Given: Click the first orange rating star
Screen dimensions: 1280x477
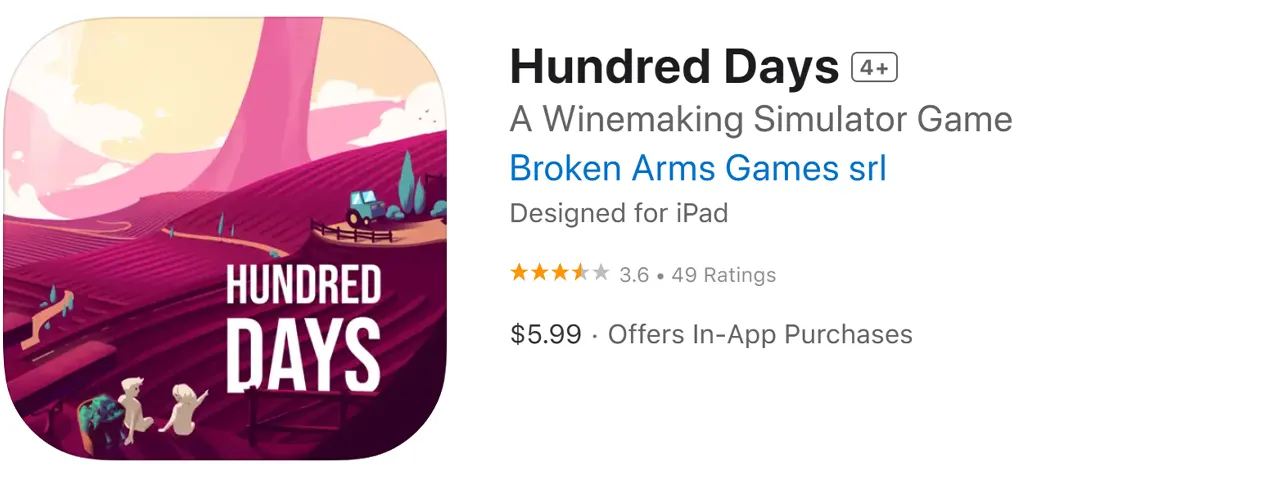Looking at the screenshot, I should [519, 273].
